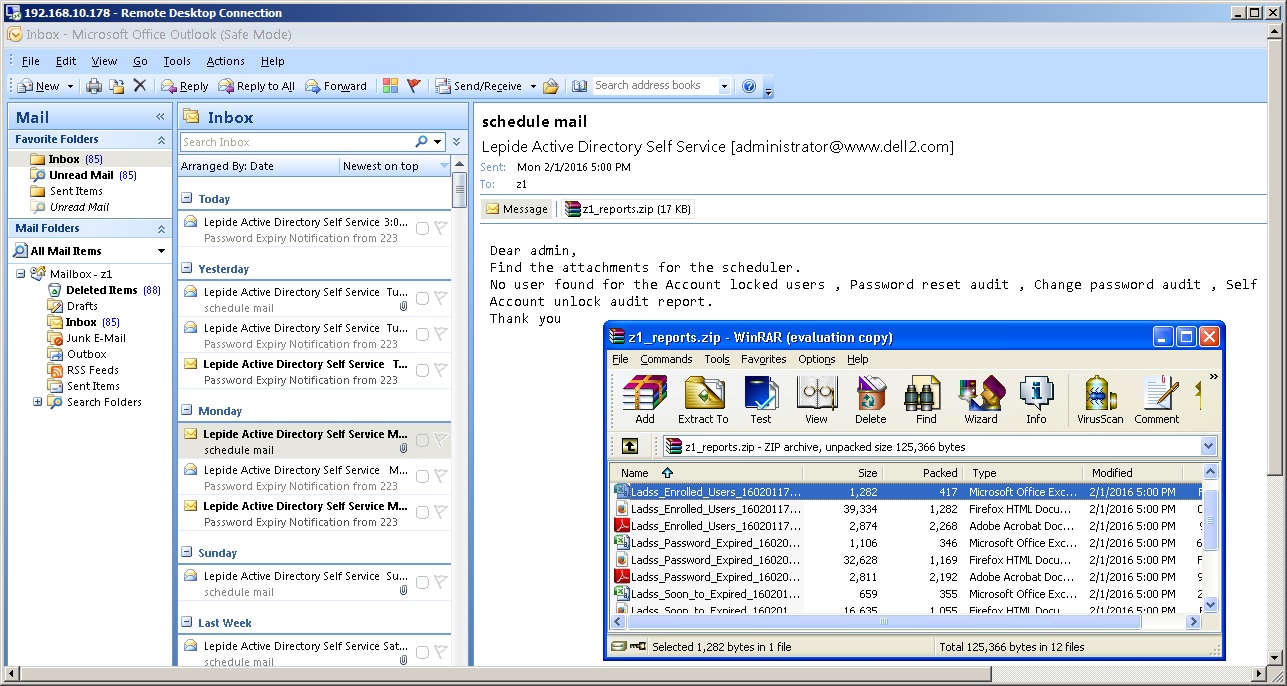Toggle category box on Today's email
Viewport: 1287px width, 686px height.
[422, 229]
